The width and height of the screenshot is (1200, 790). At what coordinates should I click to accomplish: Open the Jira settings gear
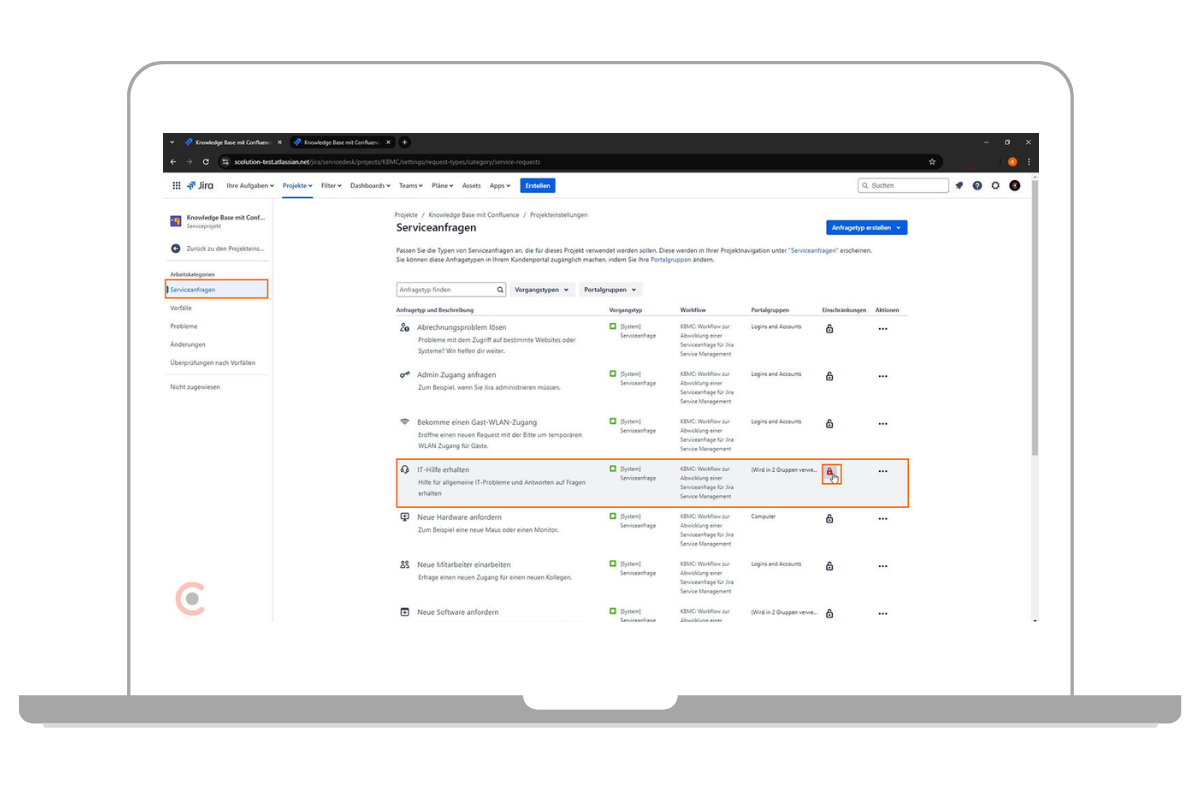coord(995,185)
